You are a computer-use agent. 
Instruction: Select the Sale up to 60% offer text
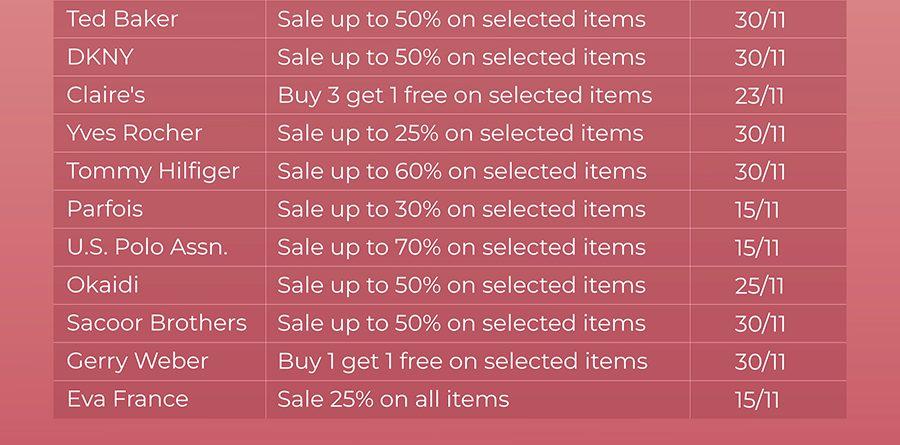click(462, 172)
